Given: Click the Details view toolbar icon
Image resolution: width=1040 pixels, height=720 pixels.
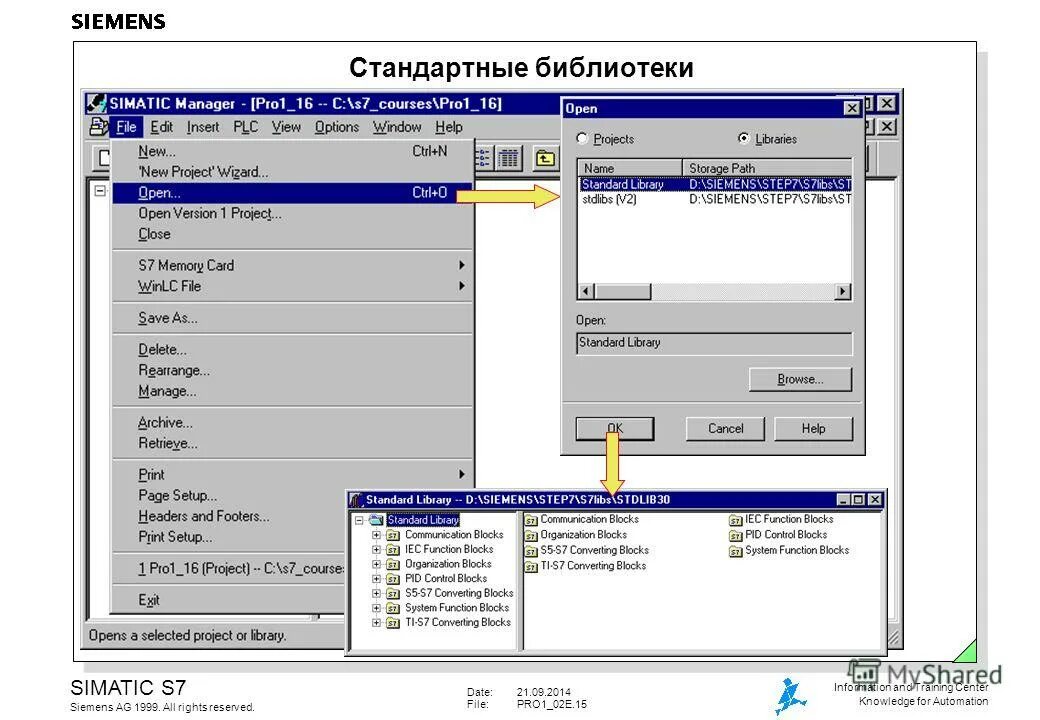Looking at the screenshot, I should [509, 158].
